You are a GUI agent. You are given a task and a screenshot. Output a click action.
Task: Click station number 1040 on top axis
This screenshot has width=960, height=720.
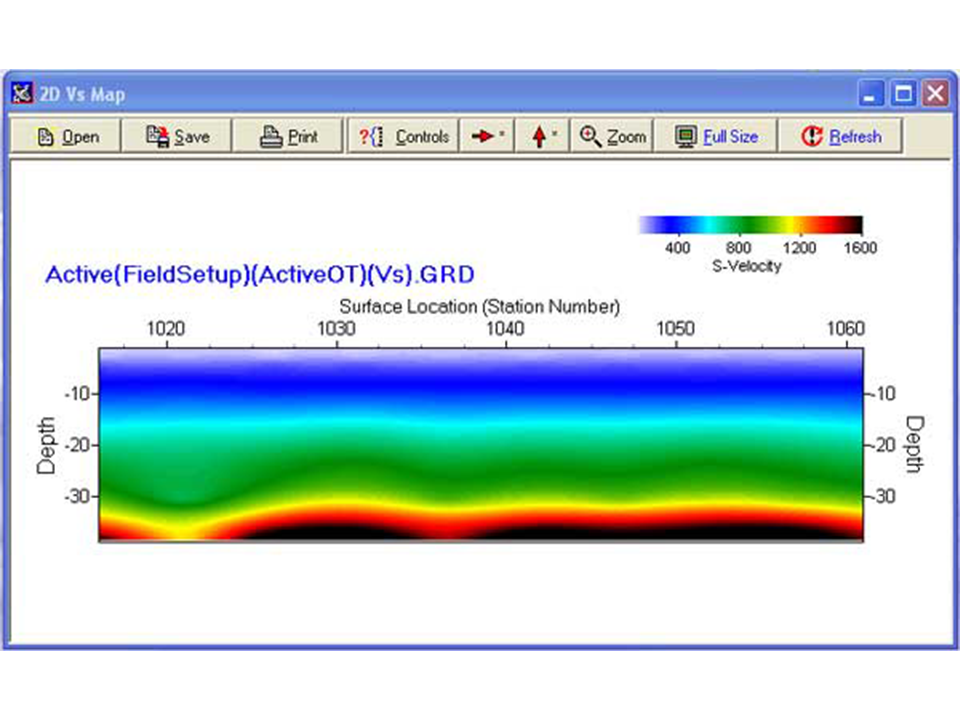point(505,329)
